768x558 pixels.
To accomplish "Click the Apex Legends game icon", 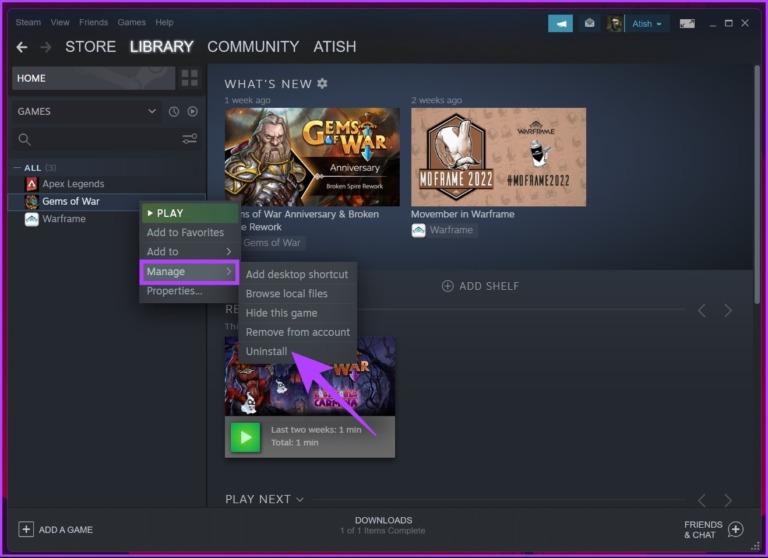I will (x=32, y=184).
